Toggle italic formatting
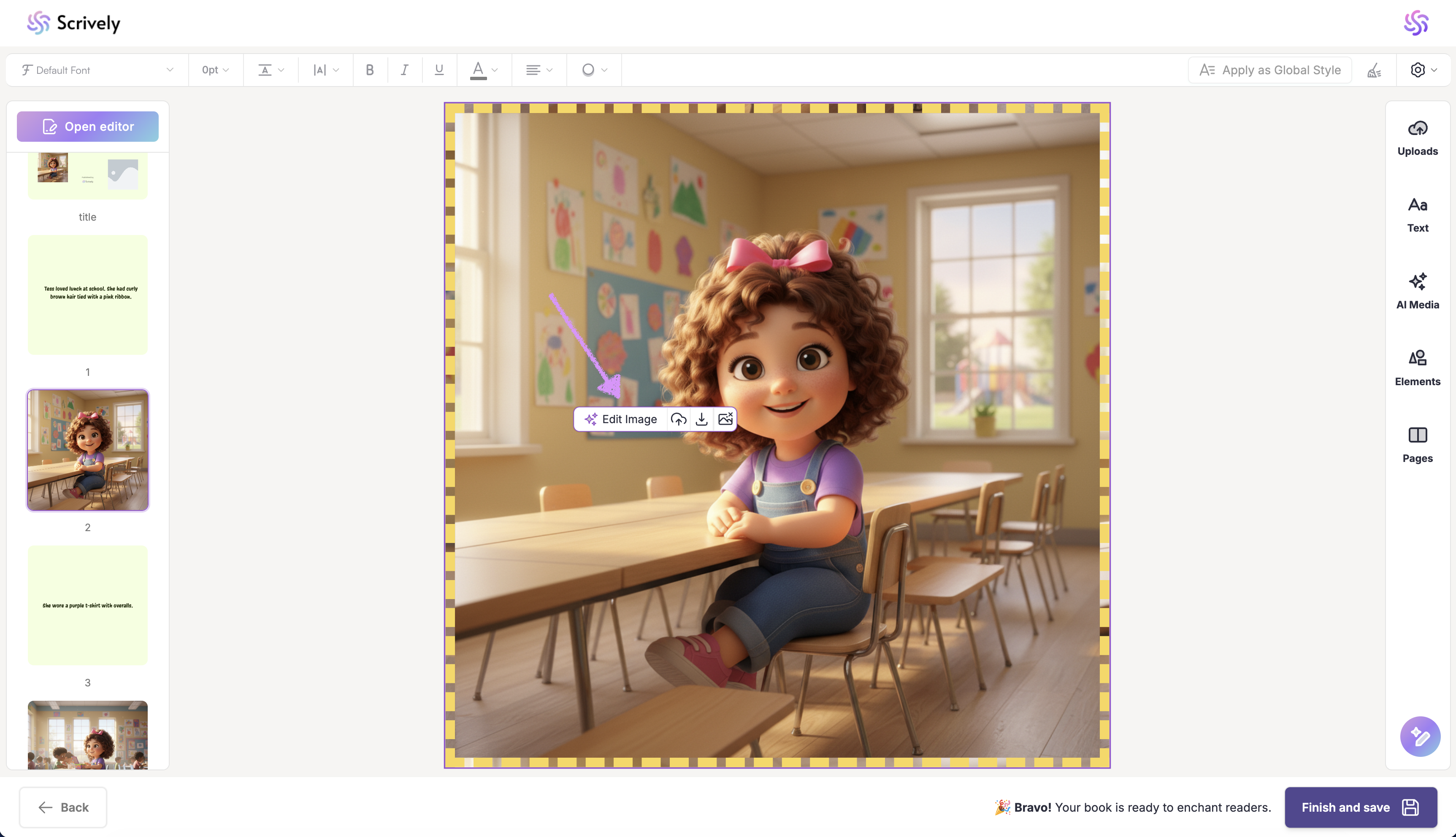 tap(404, 70)
